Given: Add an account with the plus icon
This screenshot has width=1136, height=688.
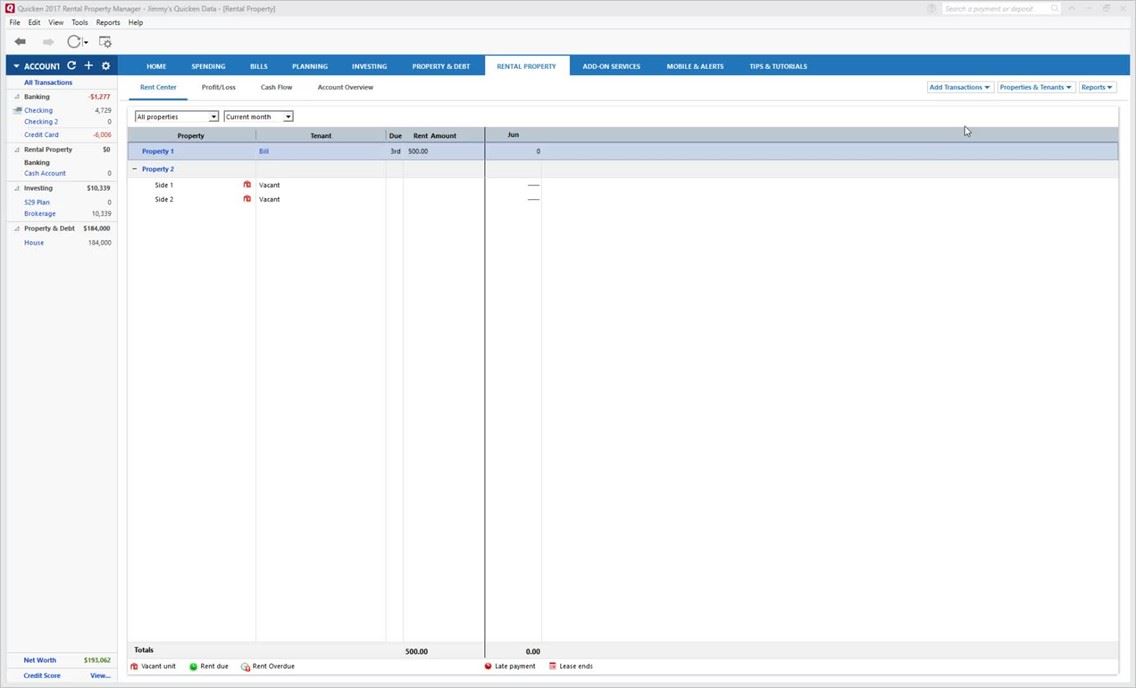Looking at the screenshot, I should coord(88,66).
